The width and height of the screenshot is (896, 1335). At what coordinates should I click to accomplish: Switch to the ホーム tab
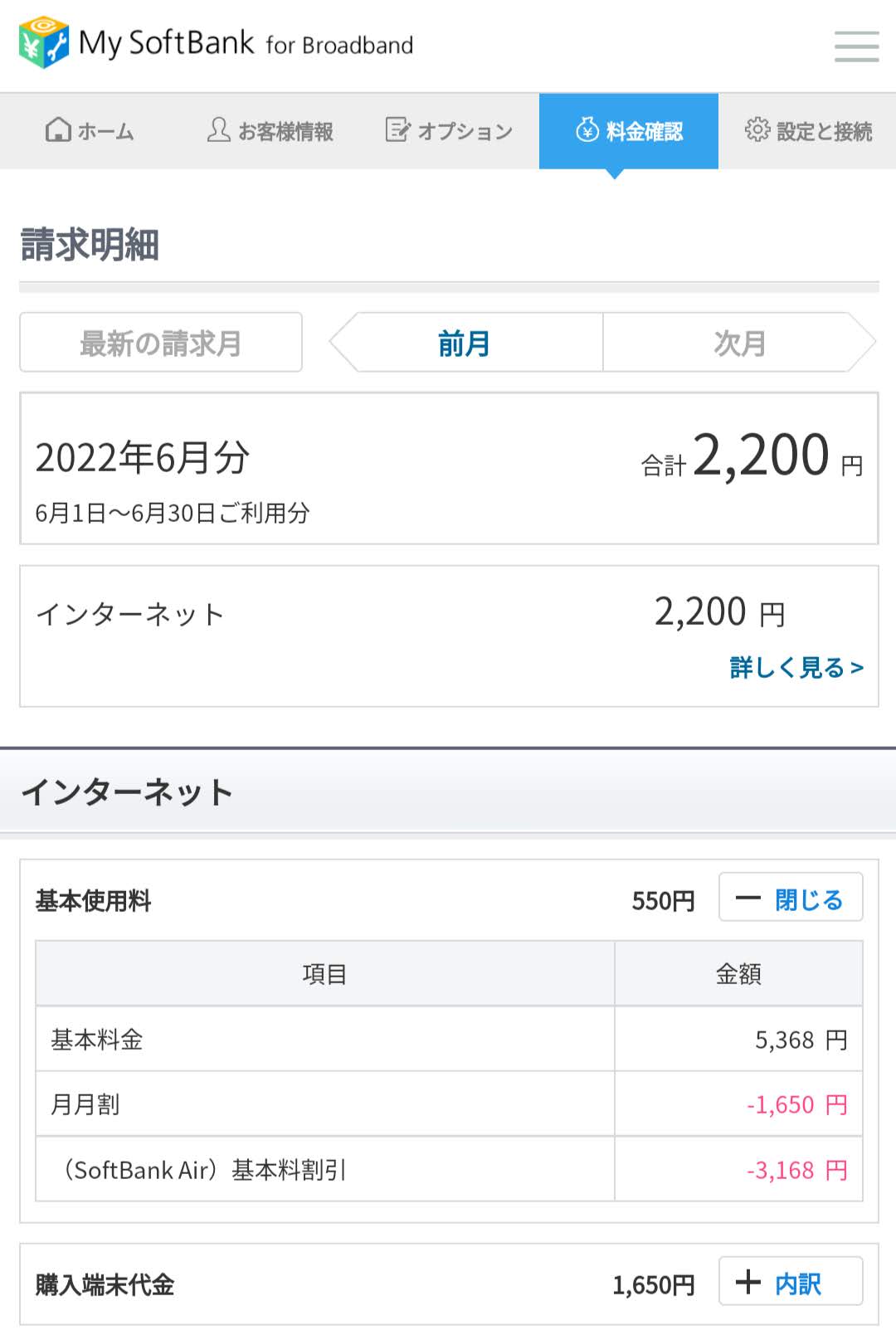[90, 131]
